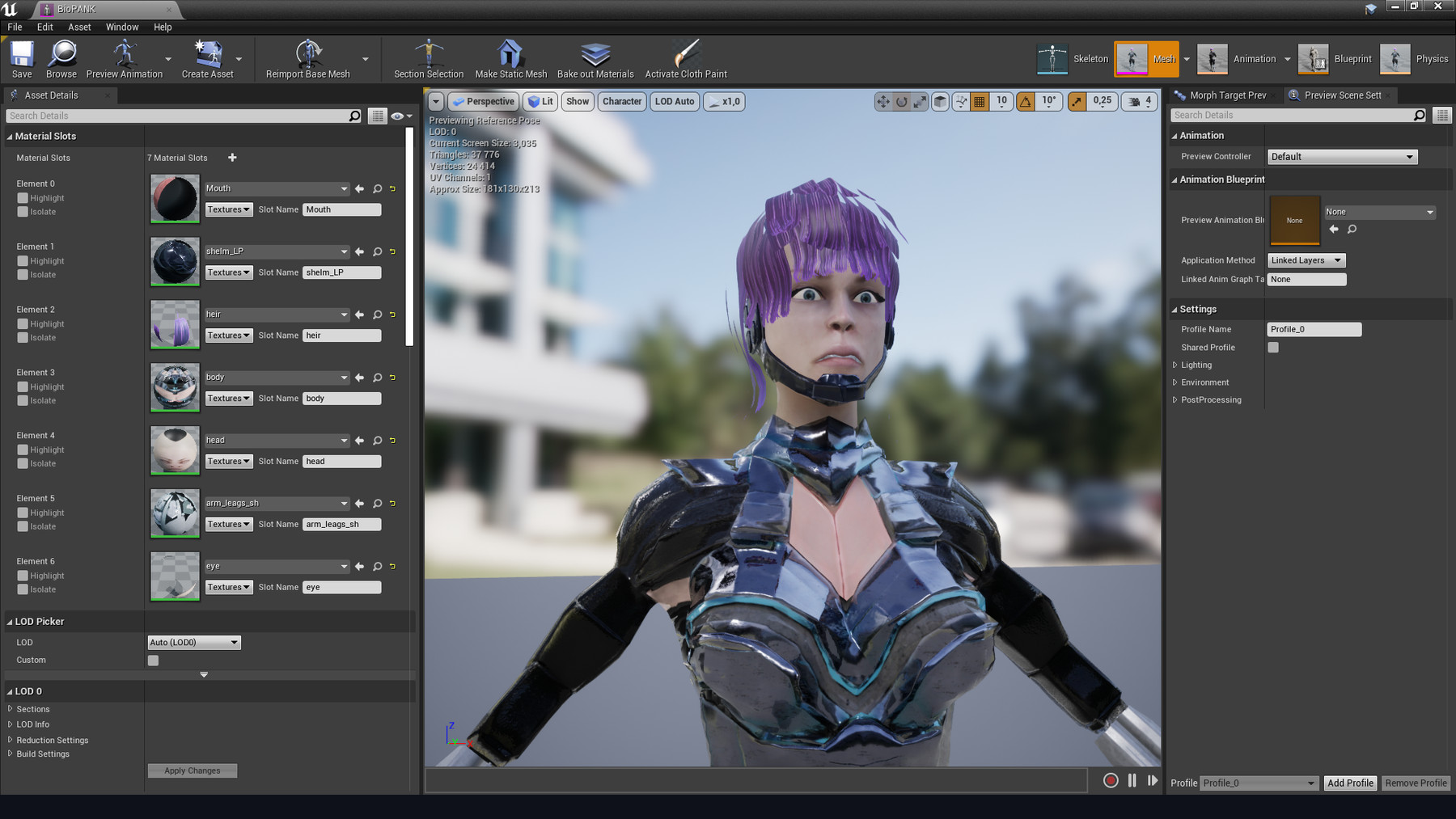Switch to Skeleton editor mode
The width and height of the screenshot is (1456, 819).
tap(1073, 59)
